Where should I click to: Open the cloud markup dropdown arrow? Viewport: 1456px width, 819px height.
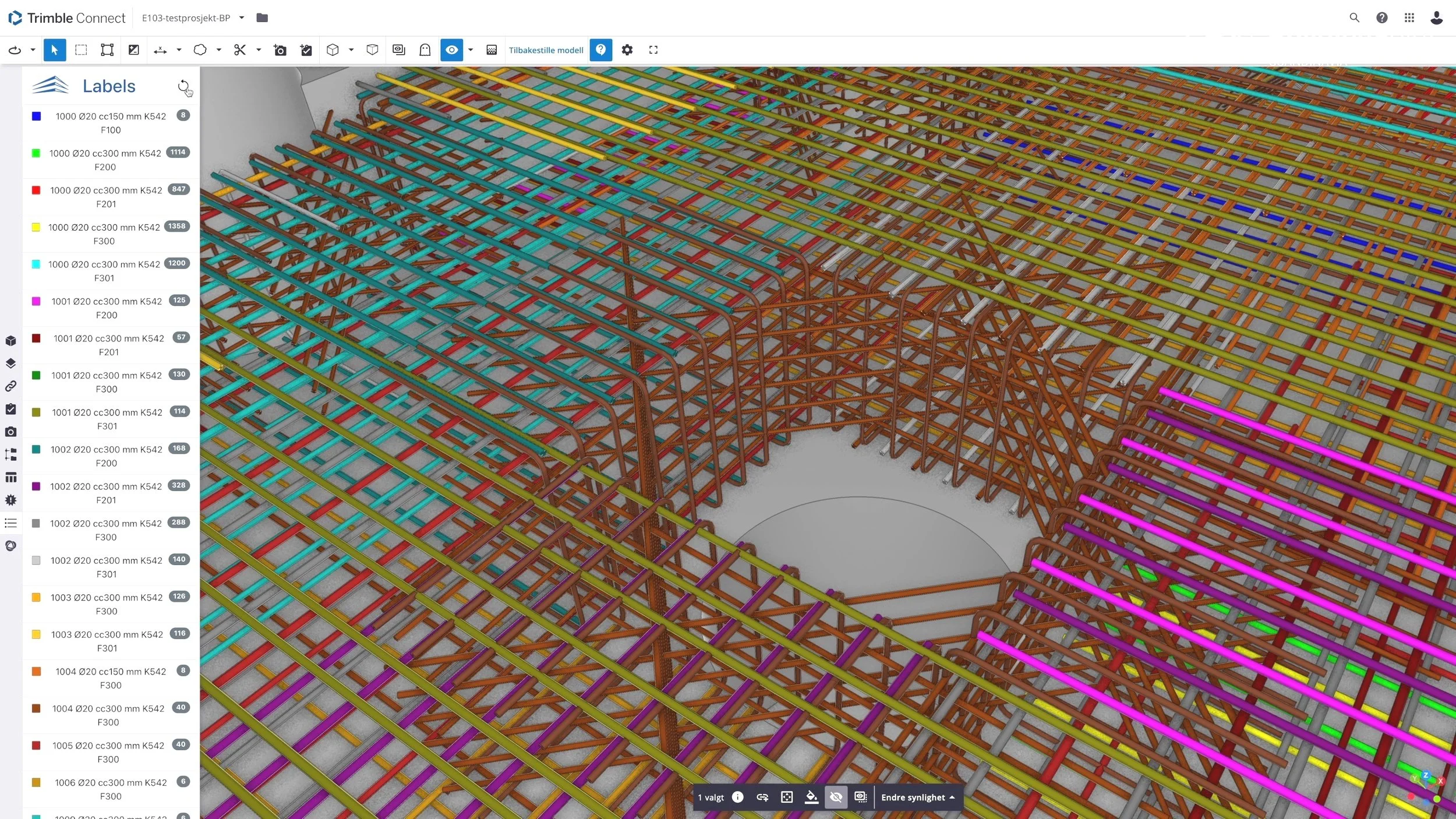pyautogui.click(x=219, y=50)
